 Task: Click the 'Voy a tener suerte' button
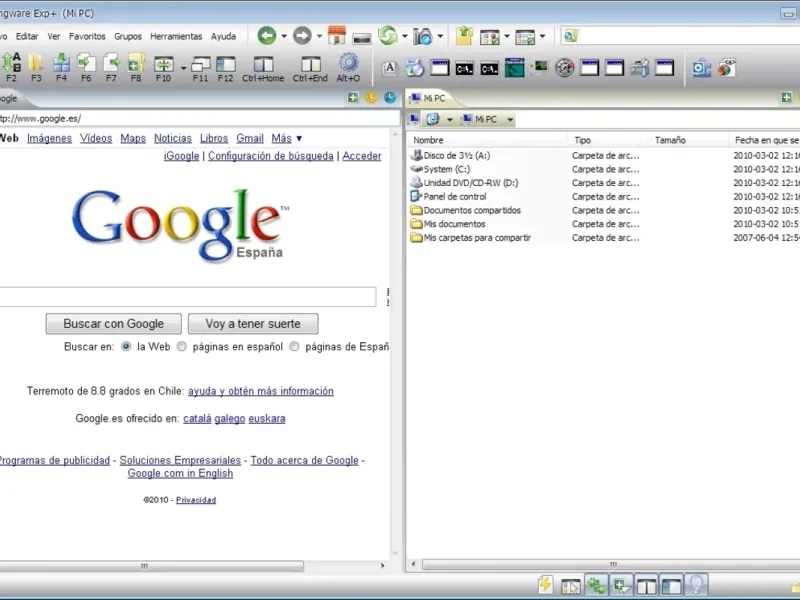(x=253, y=323)
